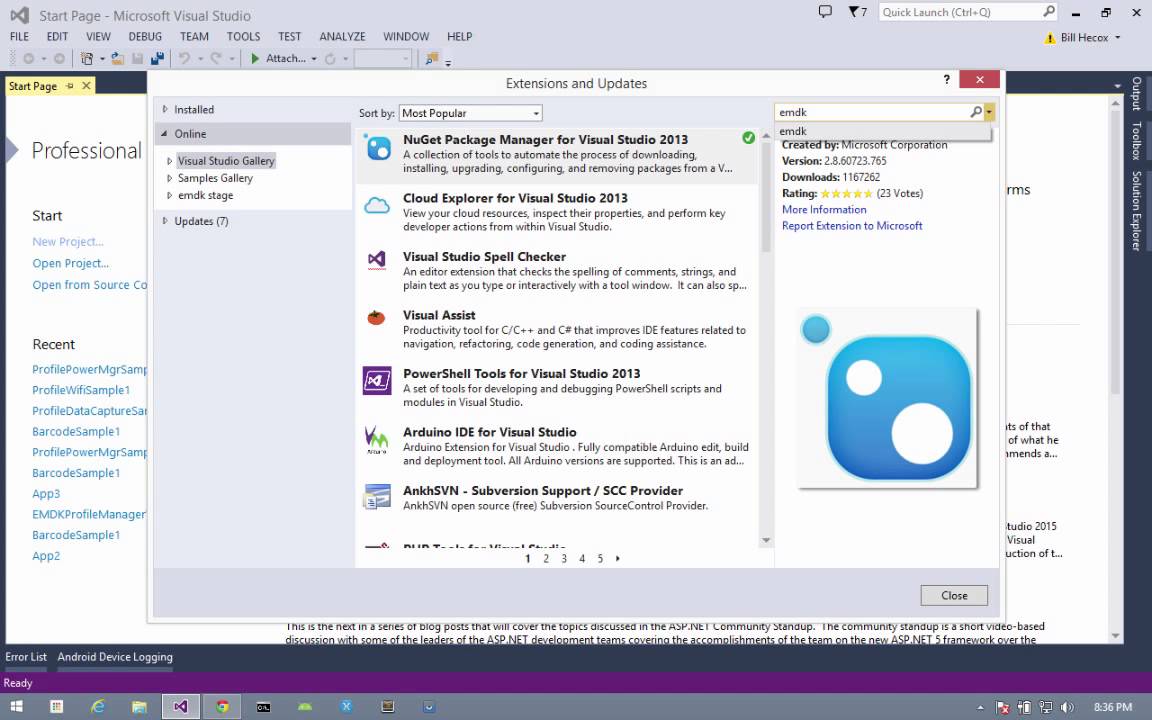Open Internet Explorer from the taskbar
Image resolution: width=1152 pixels, height=720 pixels.
[x=97, y=707]
